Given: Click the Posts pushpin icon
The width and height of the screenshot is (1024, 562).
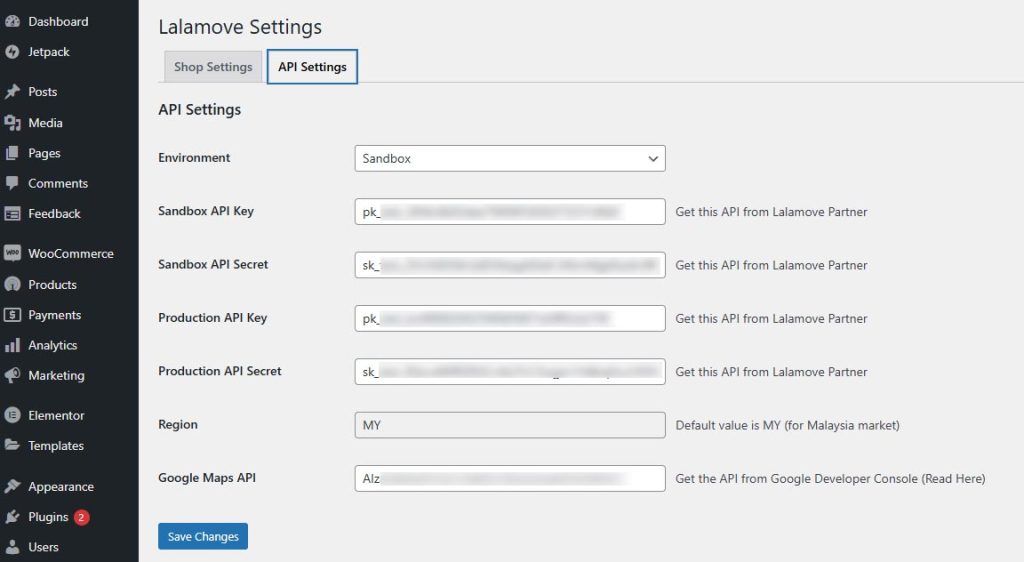Looking at the screenshot, I should coord(12,92).
